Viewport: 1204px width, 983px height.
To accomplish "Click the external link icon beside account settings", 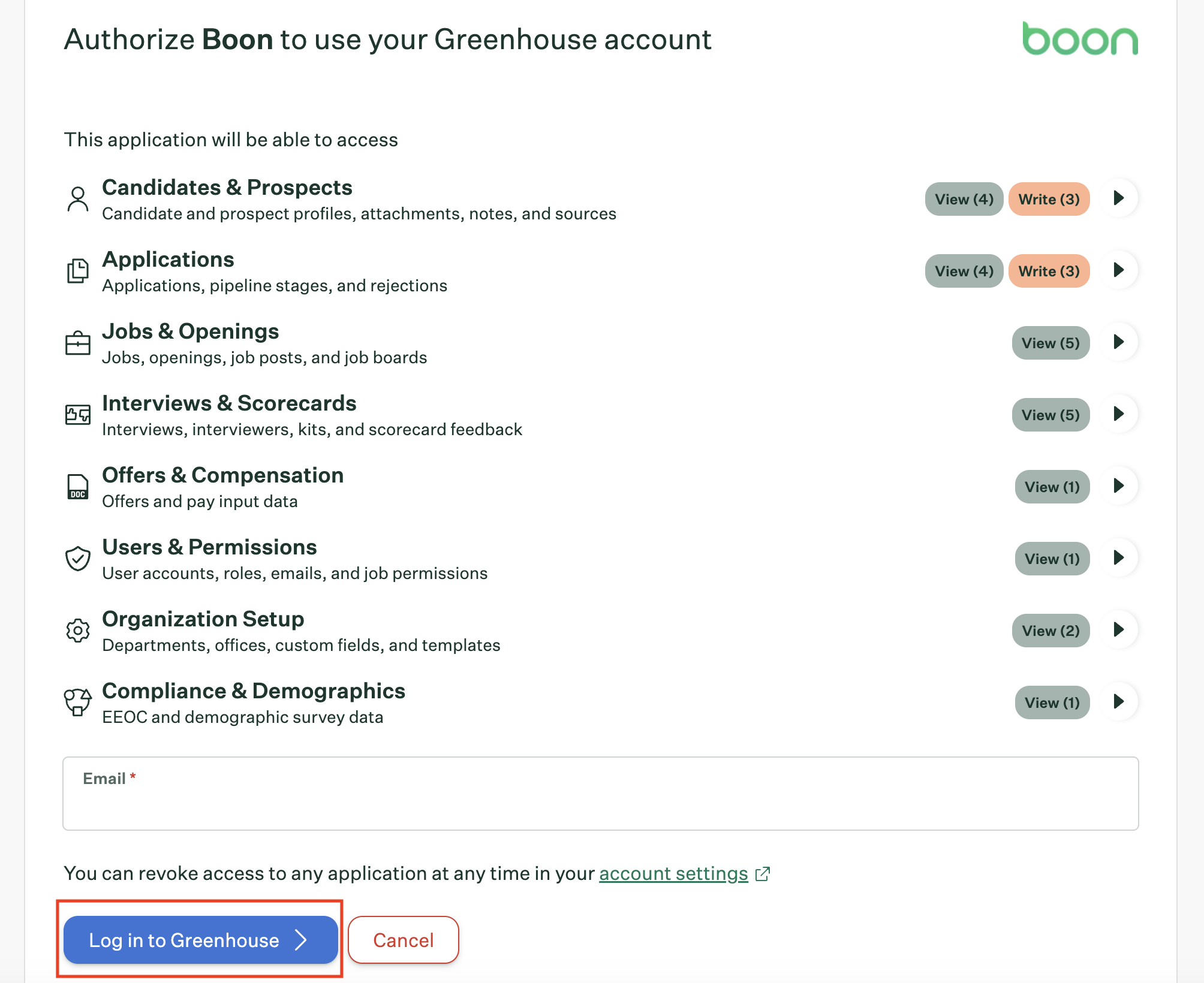I will (763, 874).
